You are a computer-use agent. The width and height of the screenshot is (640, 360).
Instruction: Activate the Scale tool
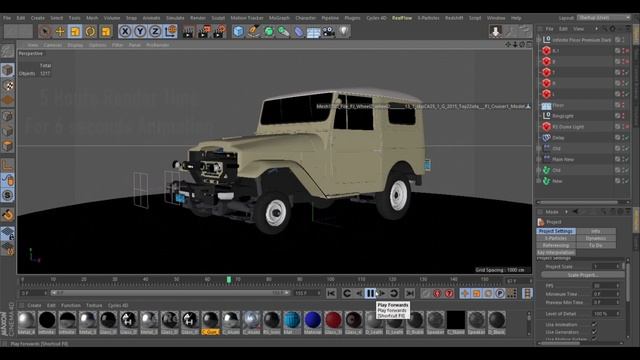[x=75, y=31]
